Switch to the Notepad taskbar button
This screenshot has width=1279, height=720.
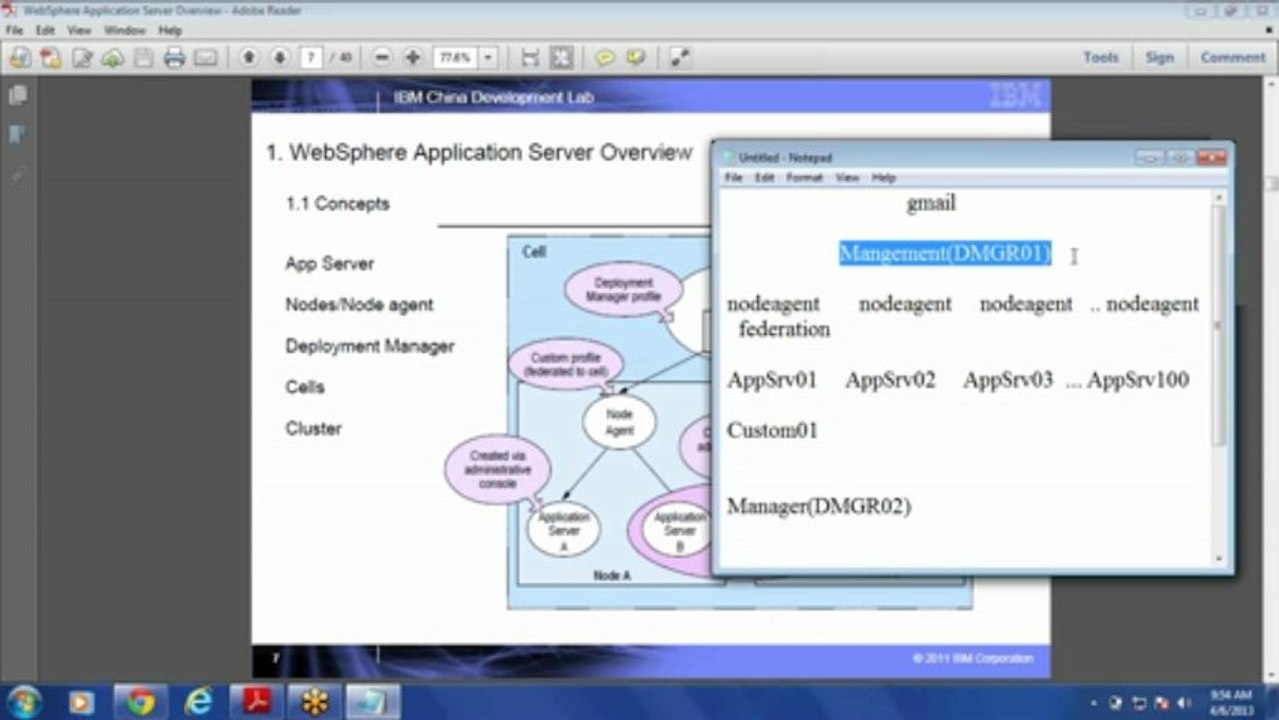(373, 702)
